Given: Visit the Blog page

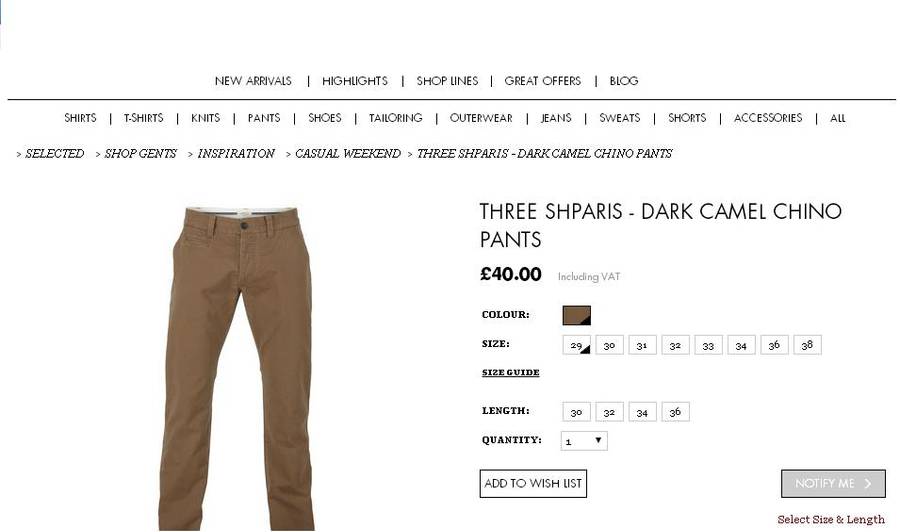Looking at the screenshot, I should [624, 81].
